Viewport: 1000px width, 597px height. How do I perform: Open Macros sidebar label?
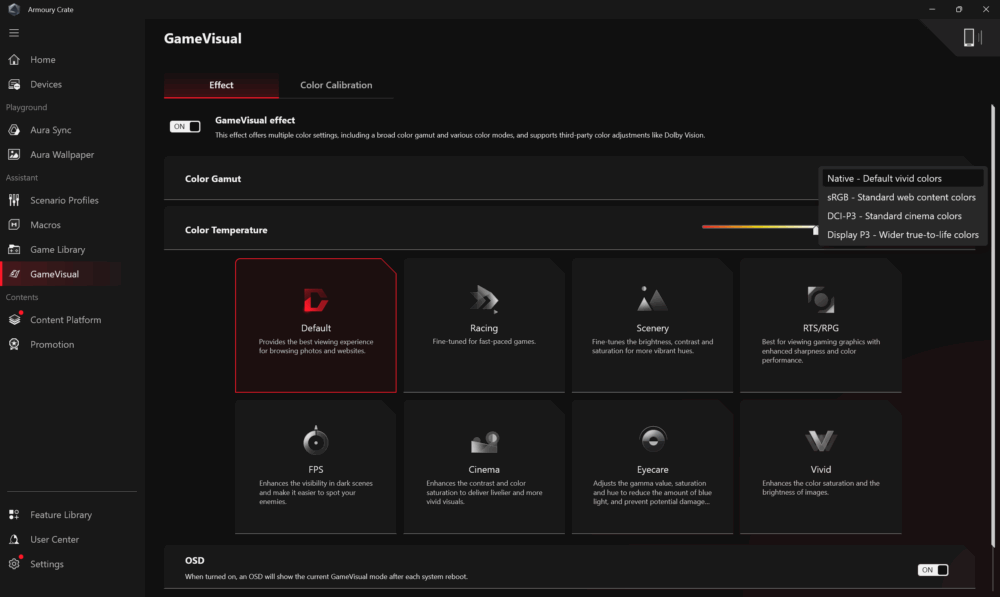45,225
